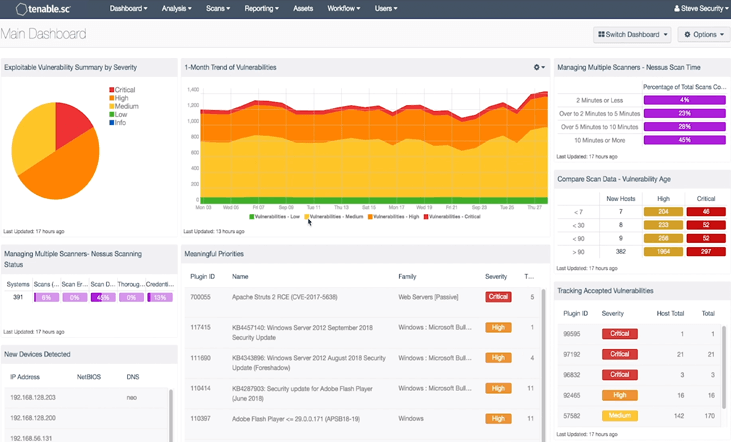731x442 pixels.
Task: Sort accepted vulnerabilities by Host Total
Action: point(670,313)
